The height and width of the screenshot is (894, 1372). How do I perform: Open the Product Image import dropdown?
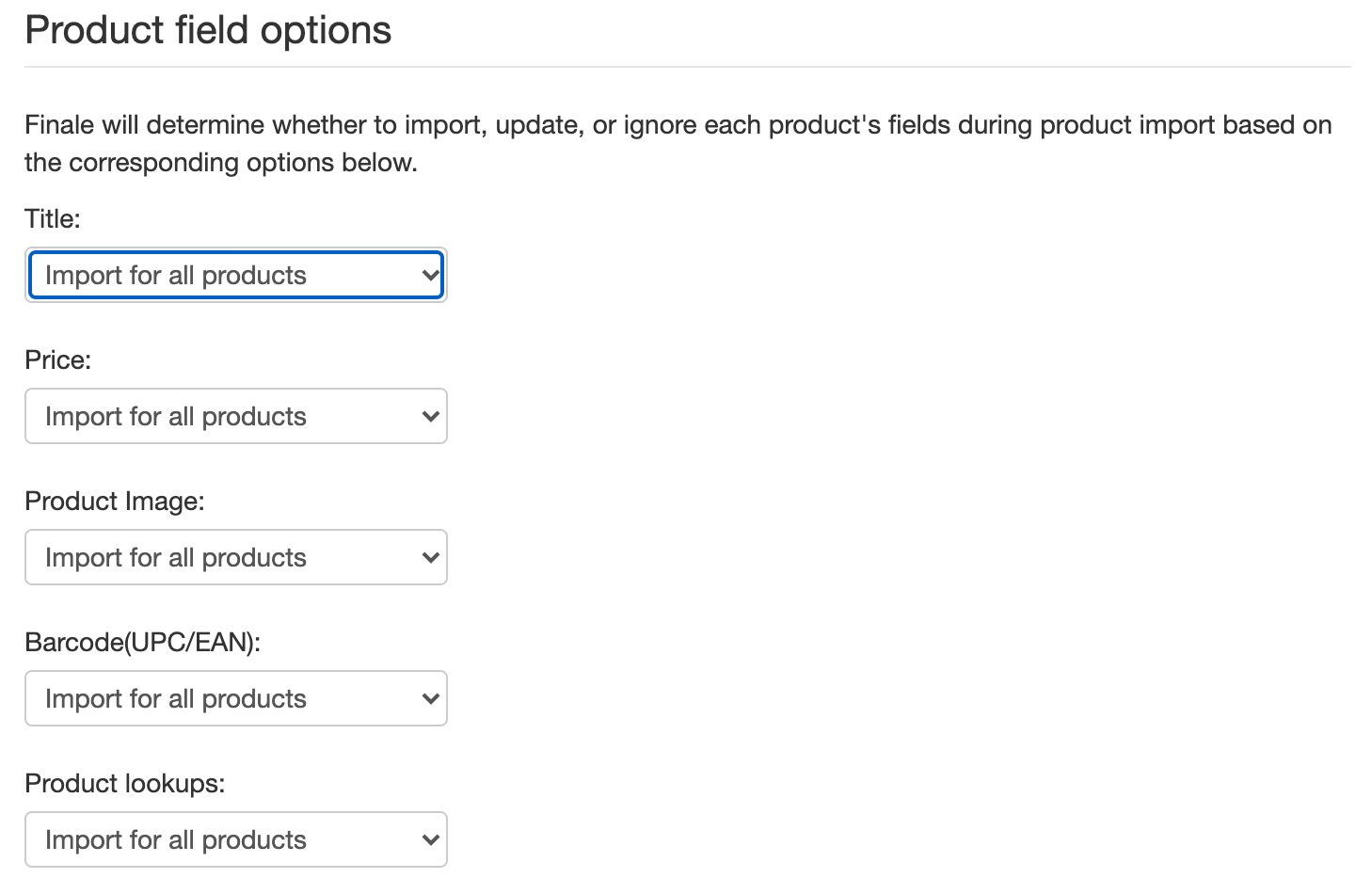click(235, 557)
